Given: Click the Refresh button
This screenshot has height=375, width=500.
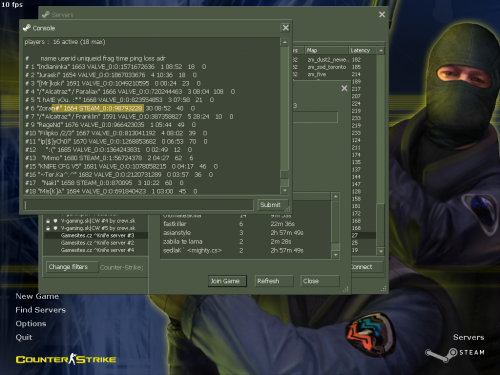Looking at the screenshot, I should [x=274, y=281].
